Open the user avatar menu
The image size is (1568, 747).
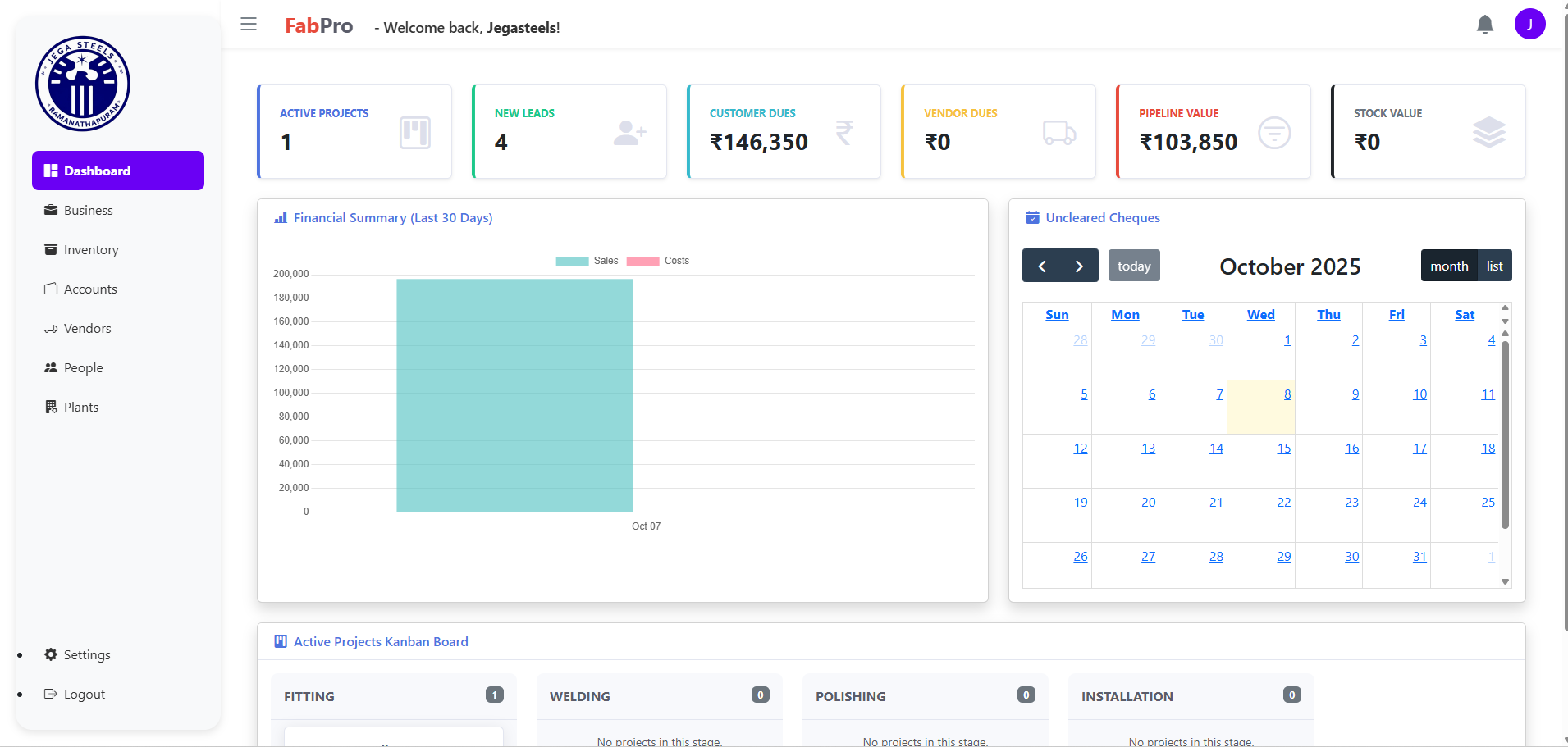click(x=1530, y=24)
